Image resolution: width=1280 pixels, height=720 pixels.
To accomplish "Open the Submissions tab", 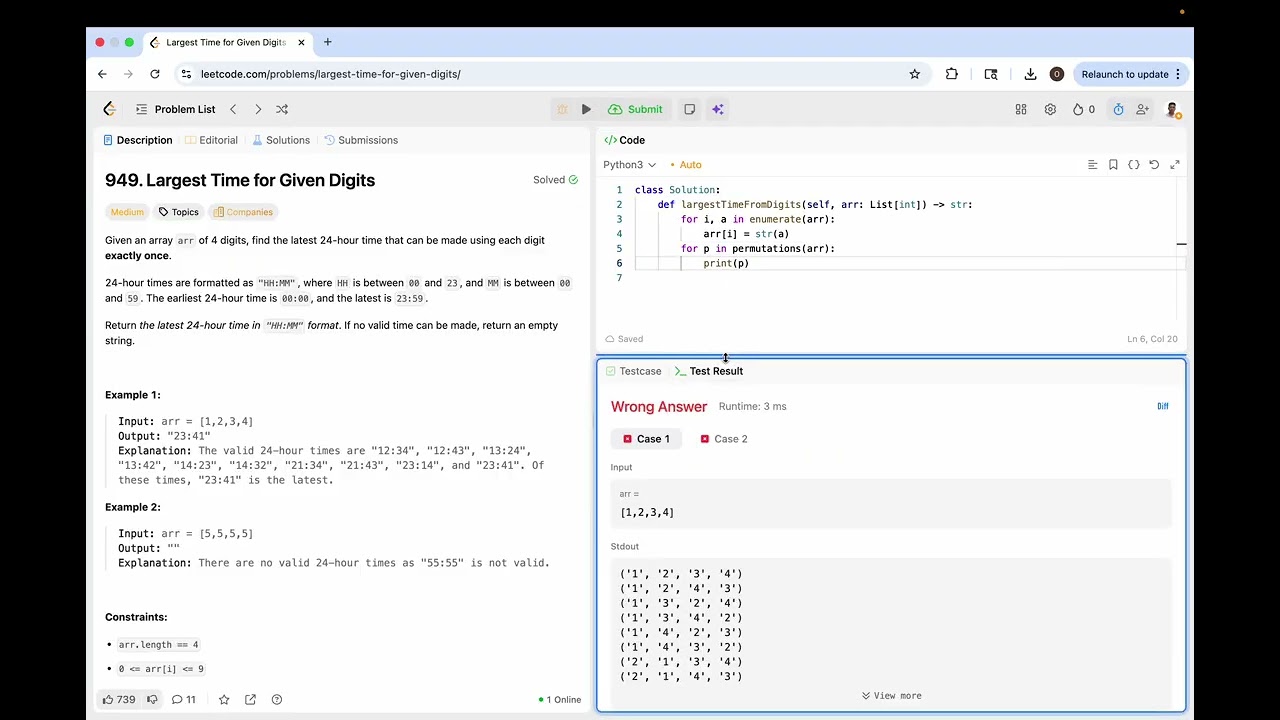I will [360, 140].
